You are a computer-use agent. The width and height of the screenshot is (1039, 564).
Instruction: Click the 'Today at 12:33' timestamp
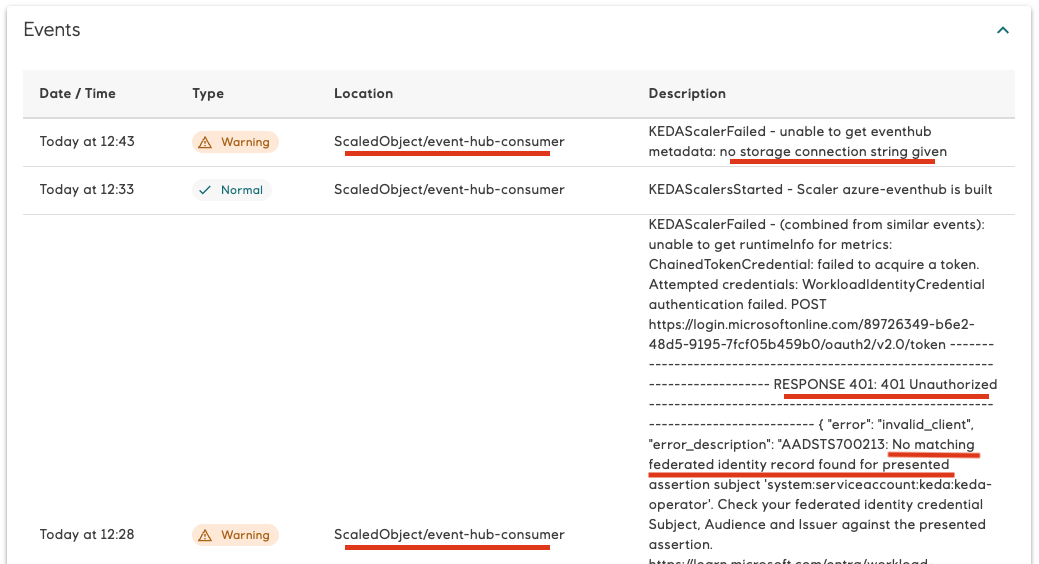click(x=87, y=190)
